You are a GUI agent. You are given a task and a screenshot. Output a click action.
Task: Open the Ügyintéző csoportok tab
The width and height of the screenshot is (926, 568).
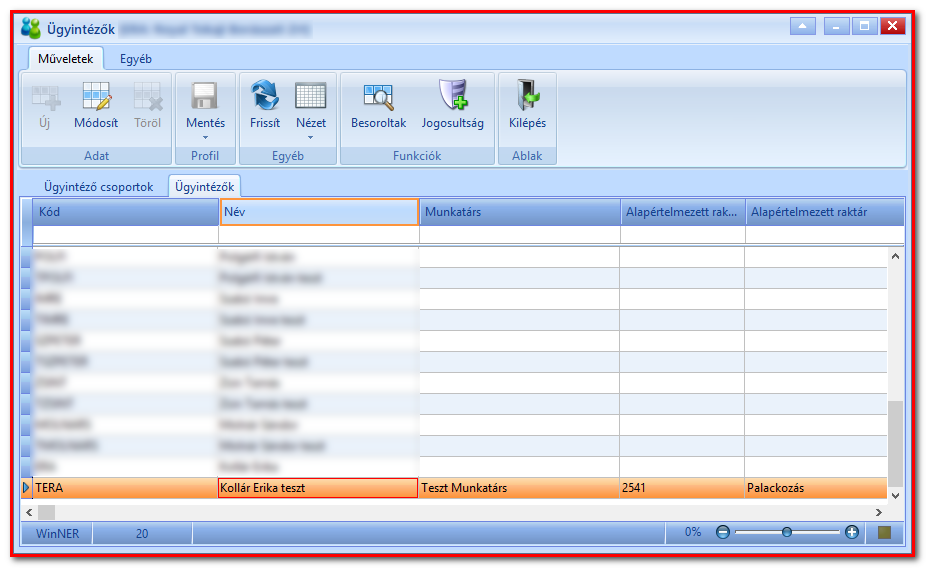point(99,187)
